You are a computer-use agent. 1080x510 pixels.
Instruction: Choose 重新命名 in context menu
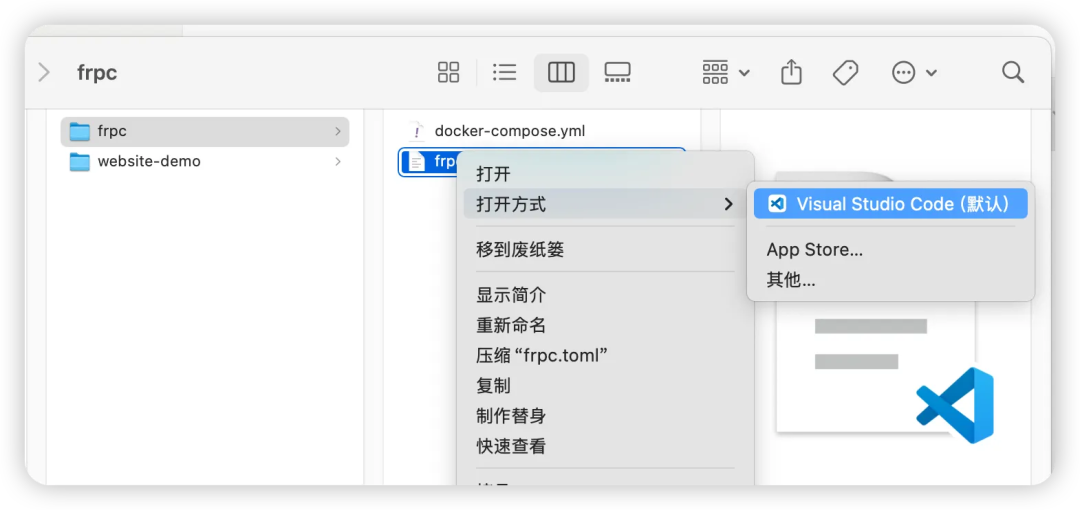click(x=605, y=325)
